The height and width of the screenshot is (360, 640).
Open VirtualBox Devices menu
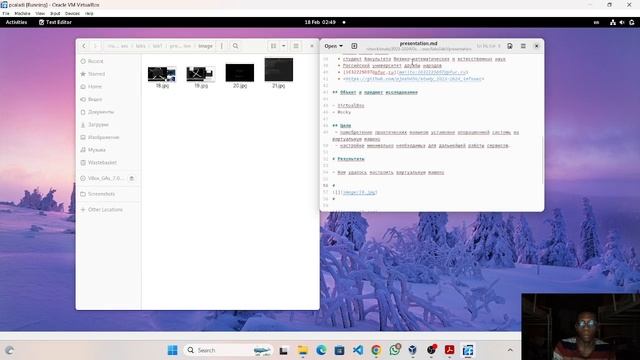coord(72,13)
